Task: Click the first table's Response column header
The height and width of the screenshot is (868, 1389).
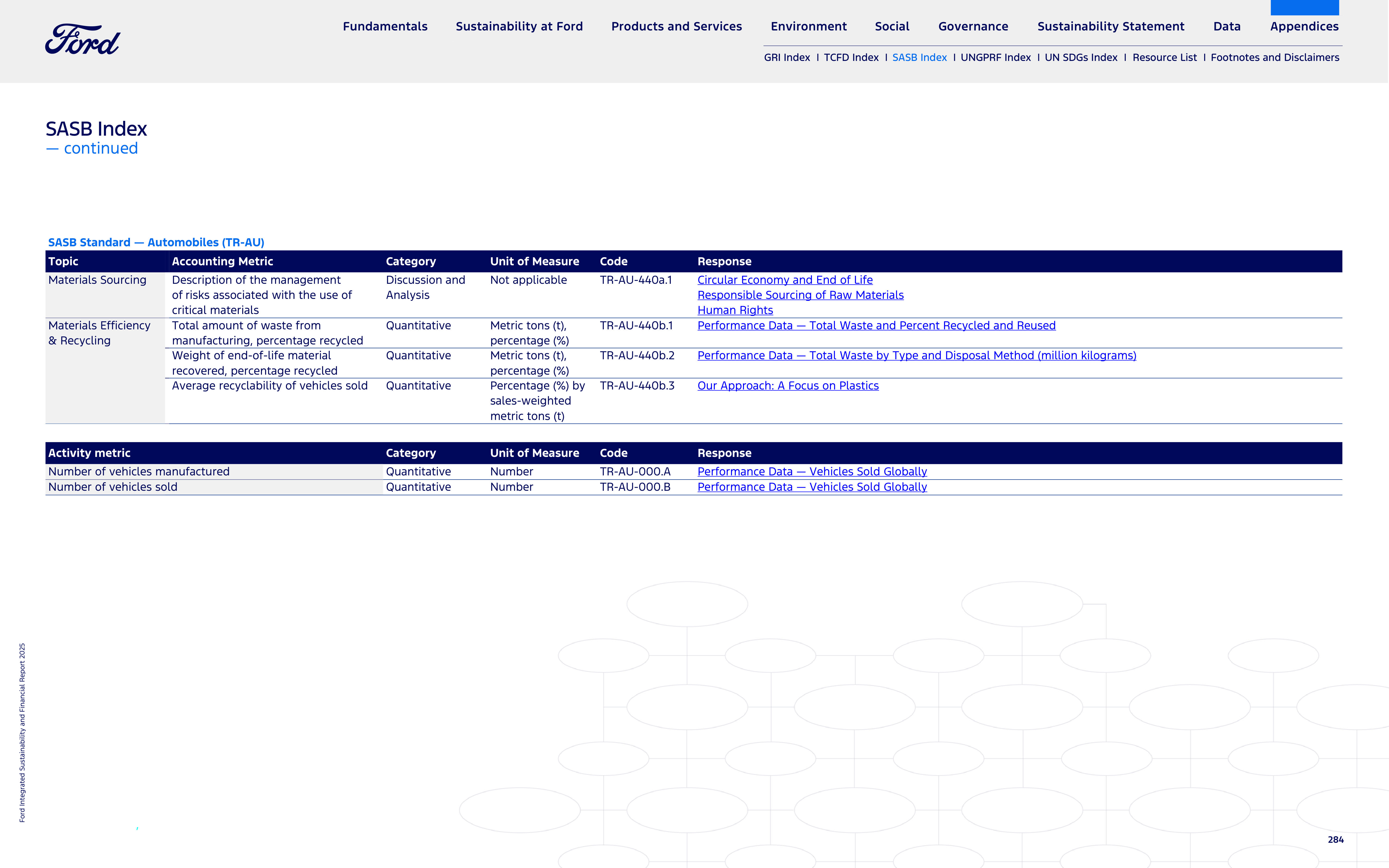Action: point(724,261)
